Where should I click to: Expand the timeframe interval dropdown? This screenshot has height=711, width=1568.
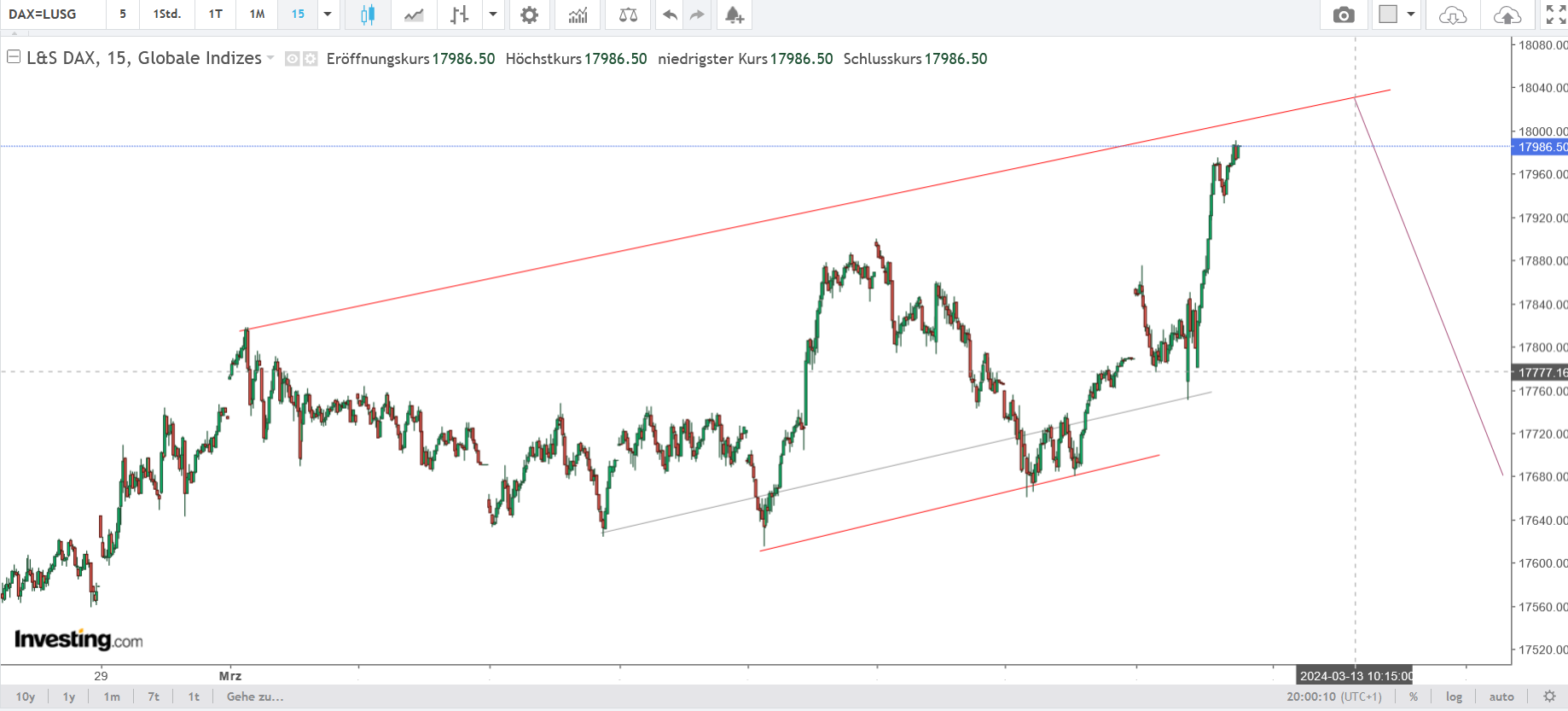328,15
